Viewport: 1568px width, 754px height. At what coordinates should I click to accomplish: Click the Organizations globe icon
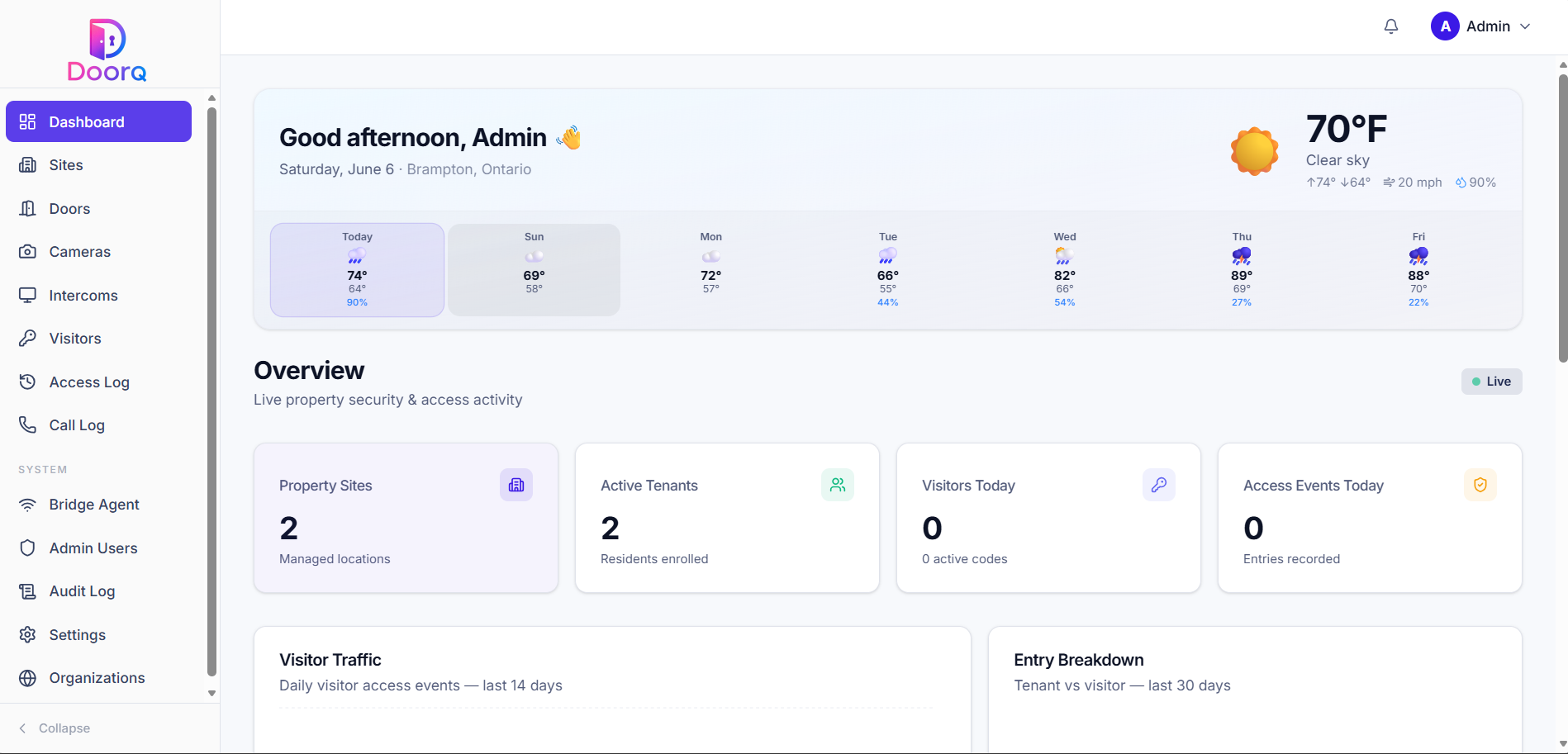coord(27,678)
